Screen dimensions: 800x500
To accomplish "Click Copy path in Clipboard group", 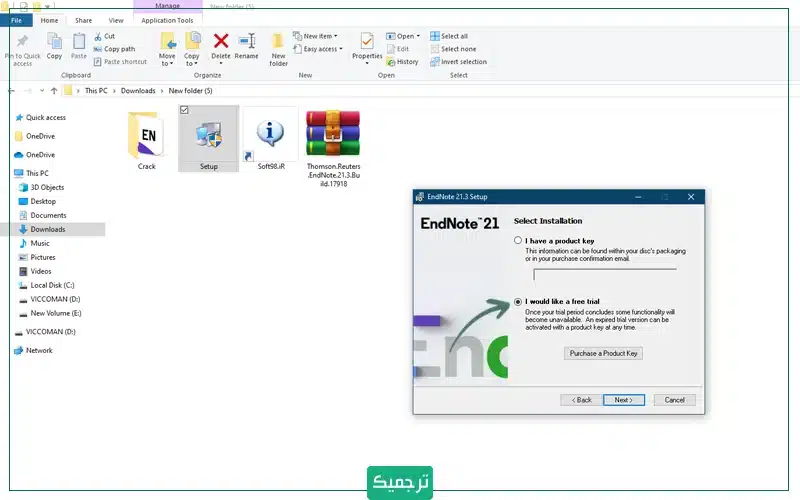I will (114, 49).
